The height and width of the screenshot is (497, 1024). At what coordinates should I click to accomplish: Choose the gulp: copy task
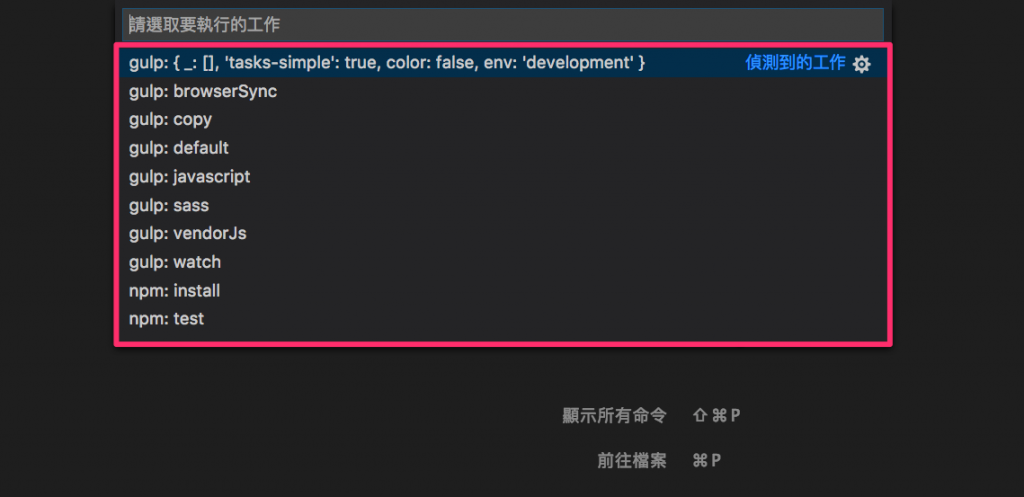click(503, 120)
